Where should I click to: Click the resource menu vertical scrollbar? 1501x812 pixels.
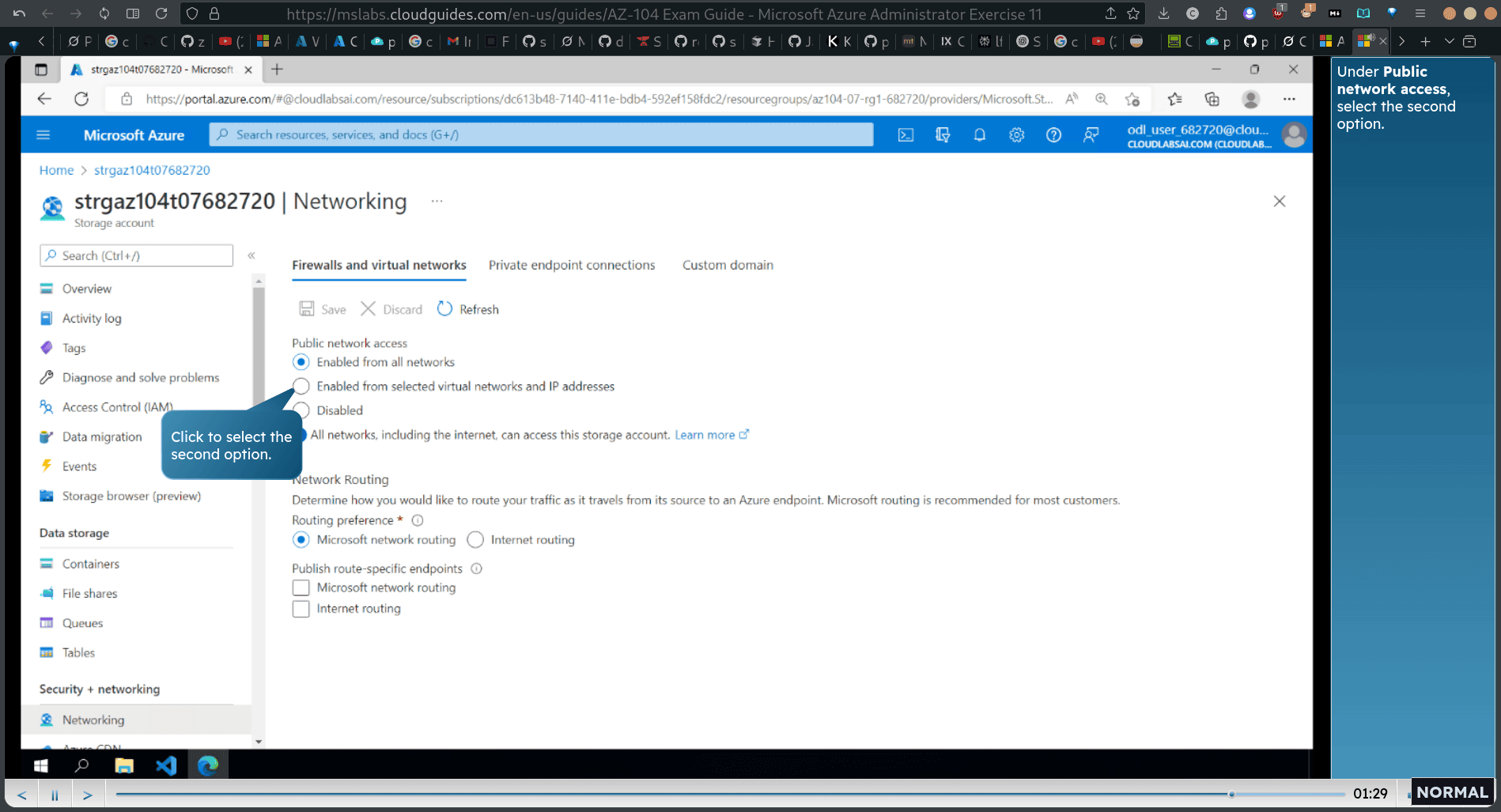point(259,348)
